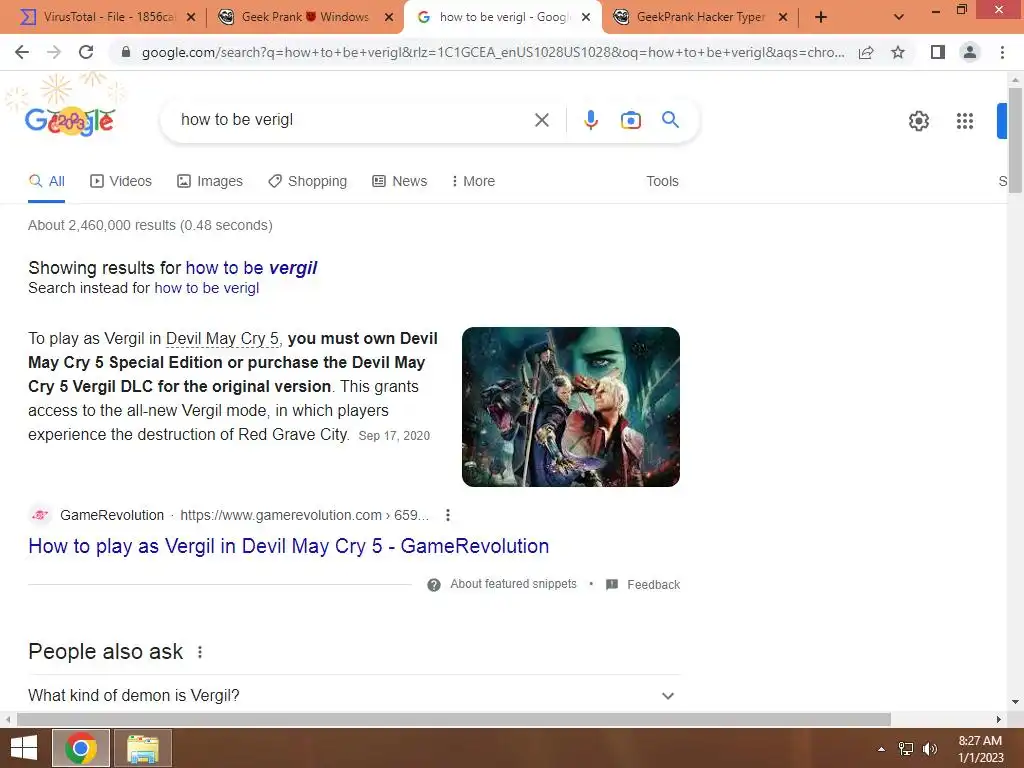Click the vertical scrollbar thumb
Screen dimensions: 1024x768
click(x=1015, y=140)
